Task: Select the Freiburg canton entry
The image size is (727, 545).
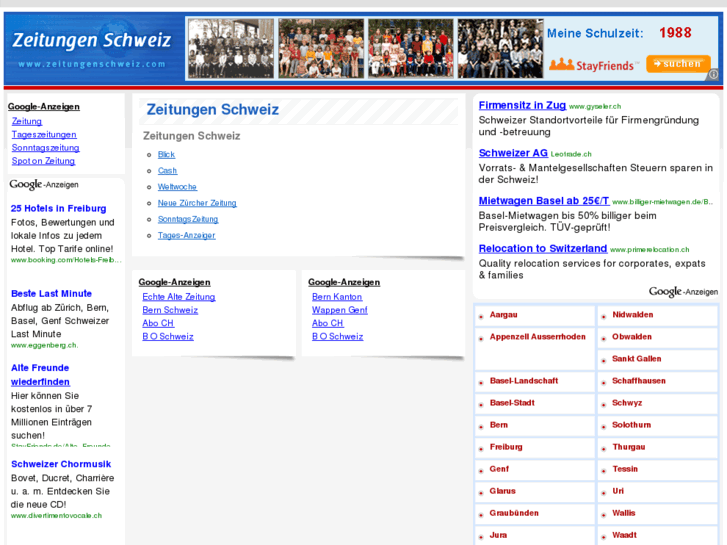Action: 506,447
